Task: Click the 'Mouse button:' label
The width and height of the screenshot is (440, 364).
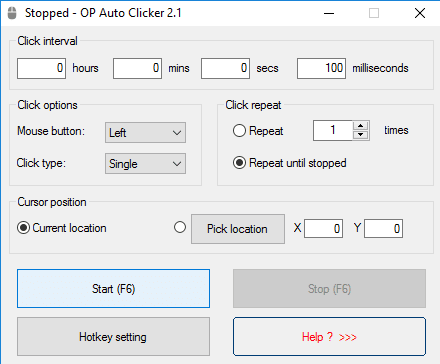Action: [51, 131]
